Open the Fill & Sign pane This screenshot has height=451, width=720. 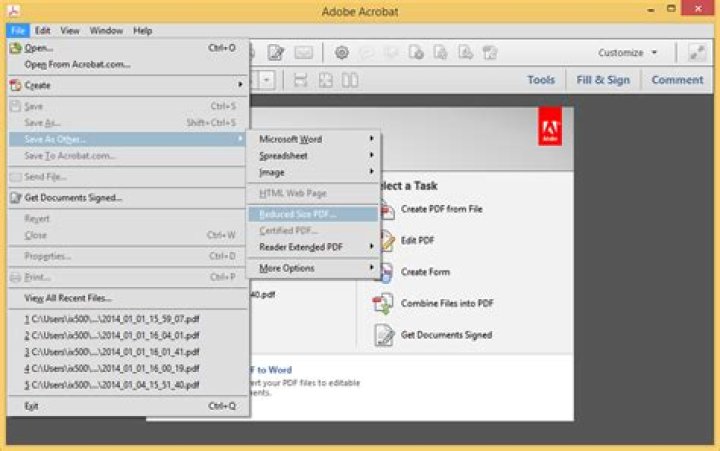coord(603,80)
